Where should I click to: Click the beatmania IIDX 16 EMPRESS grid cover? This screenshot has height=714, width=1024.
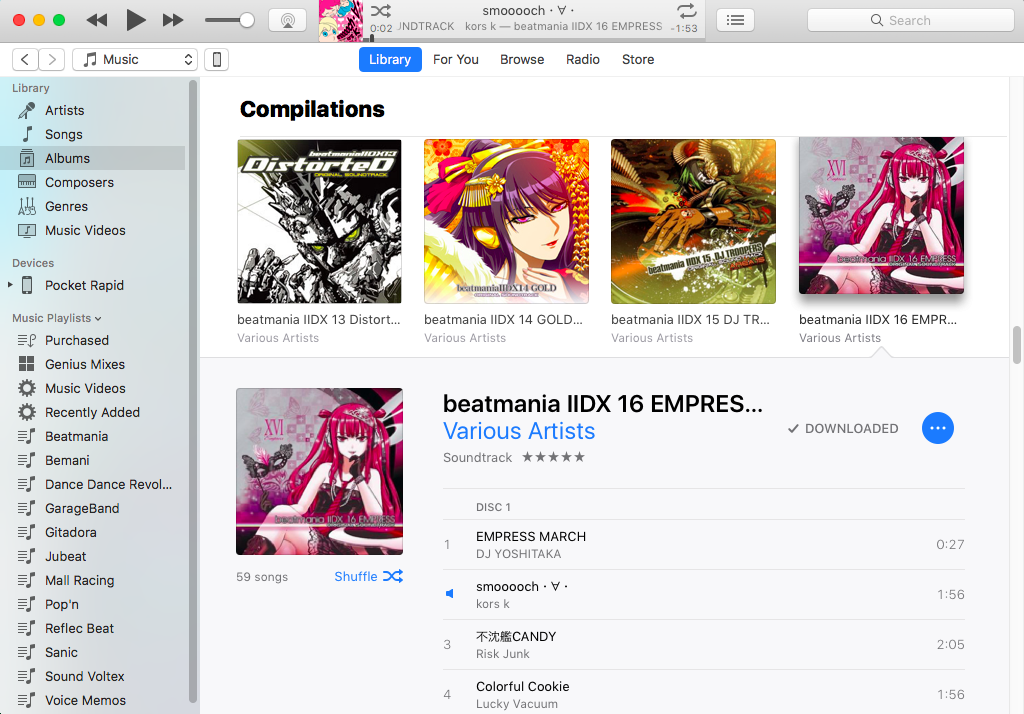(x=882, y=216)
